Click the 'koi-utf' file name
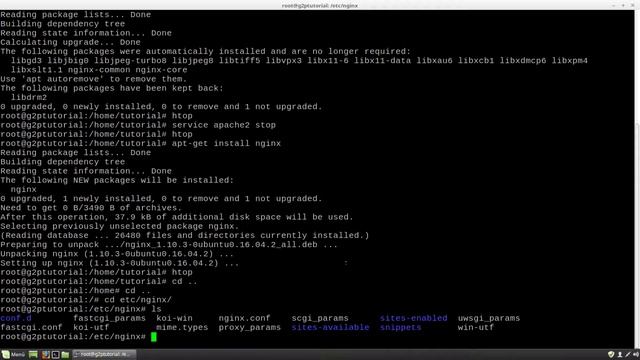This screenshot has height=360, width=640. click(91, 327)
